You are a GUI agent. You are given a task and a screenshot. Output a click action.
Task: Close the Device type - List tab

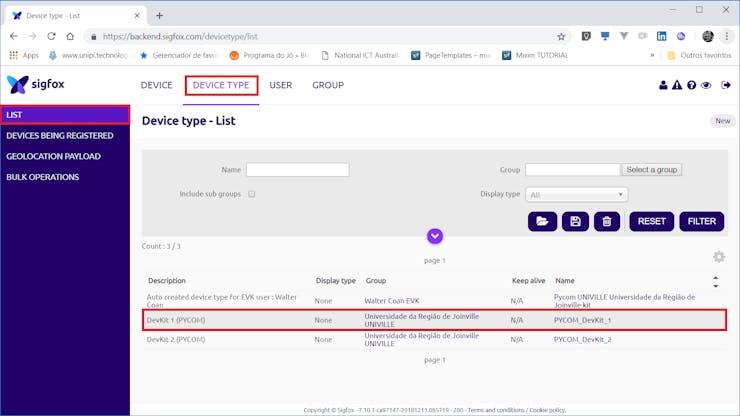137,16
